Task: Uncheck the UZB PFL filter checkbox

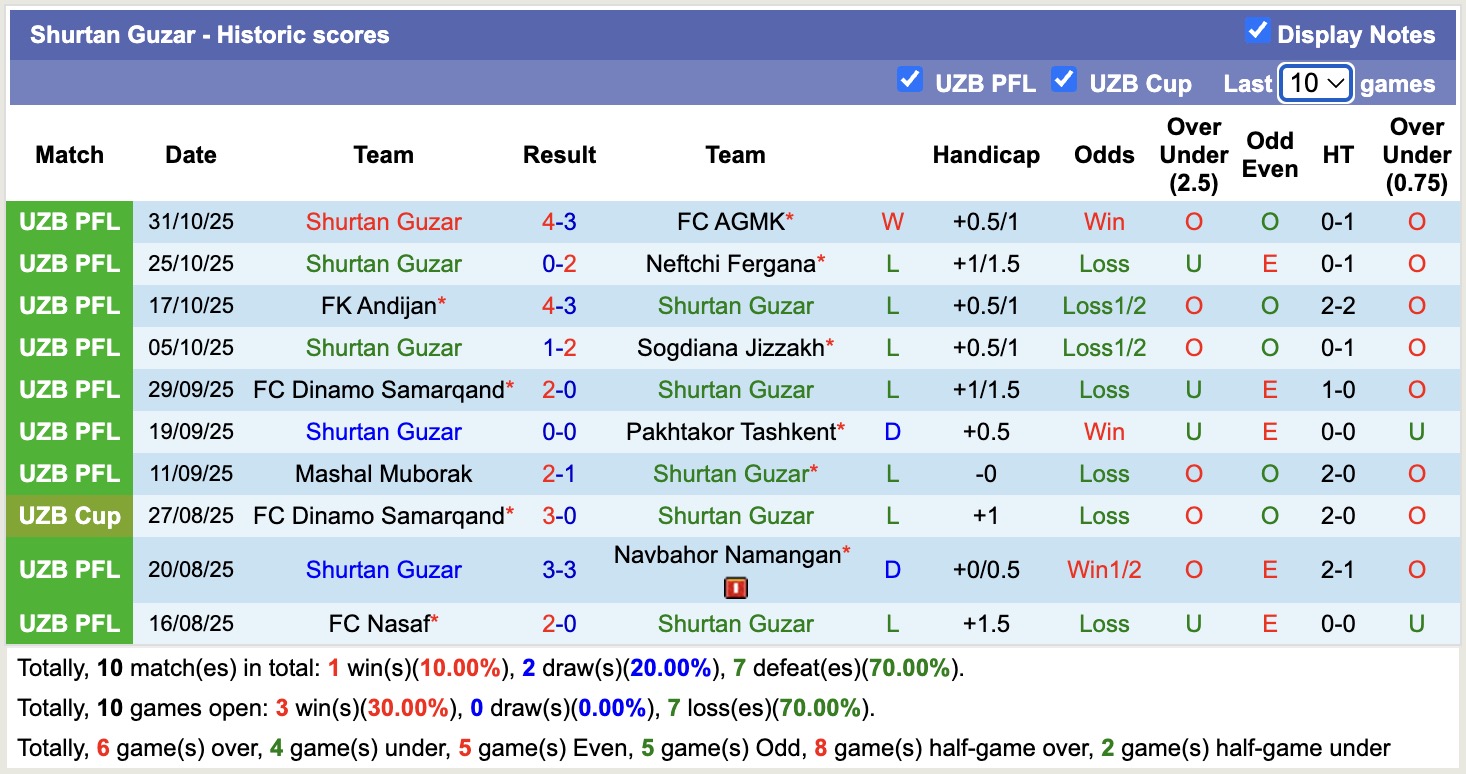Action: click(909, 79)
